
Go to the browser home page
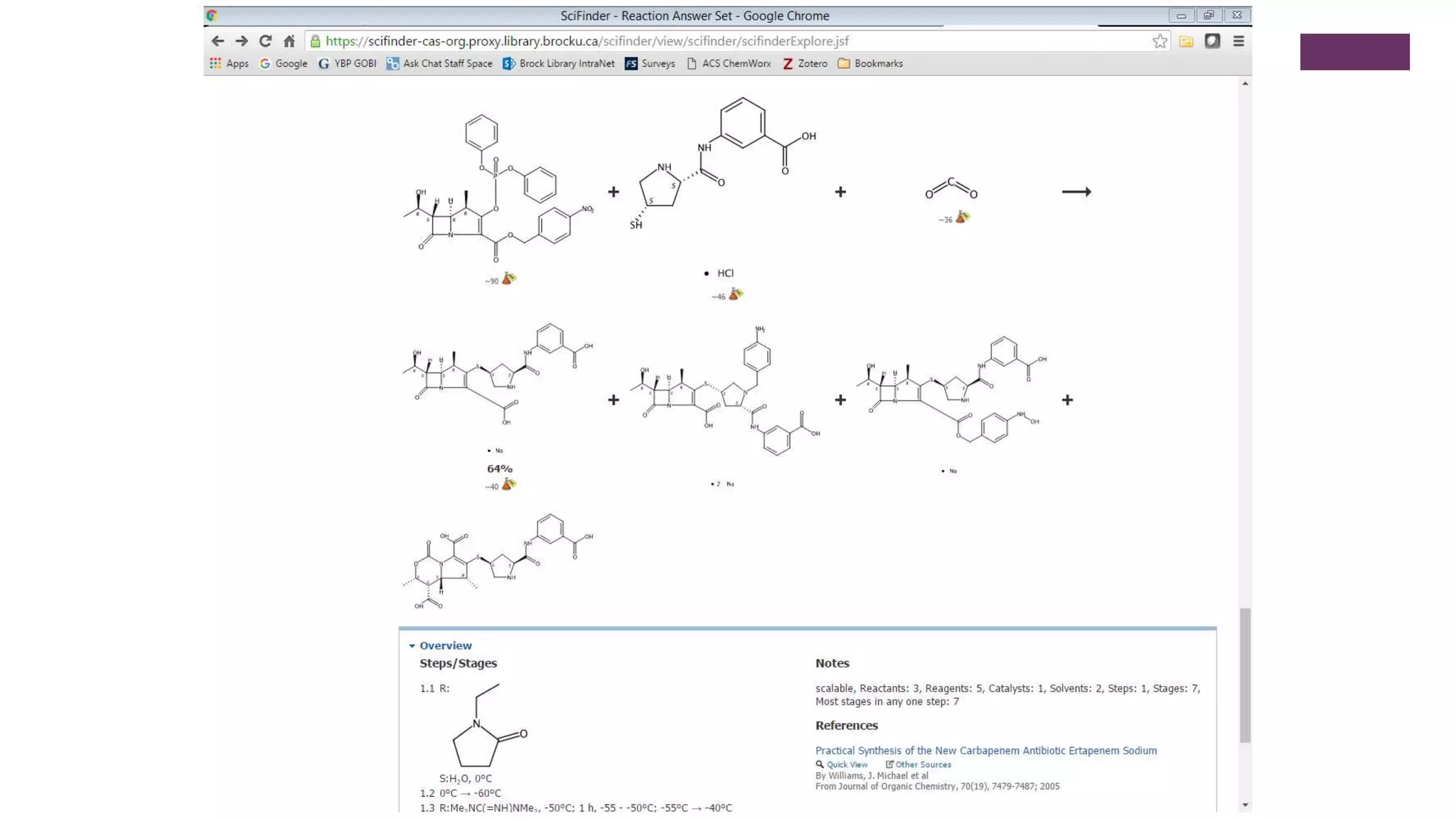pyautogui.click(x=289, y=41)
